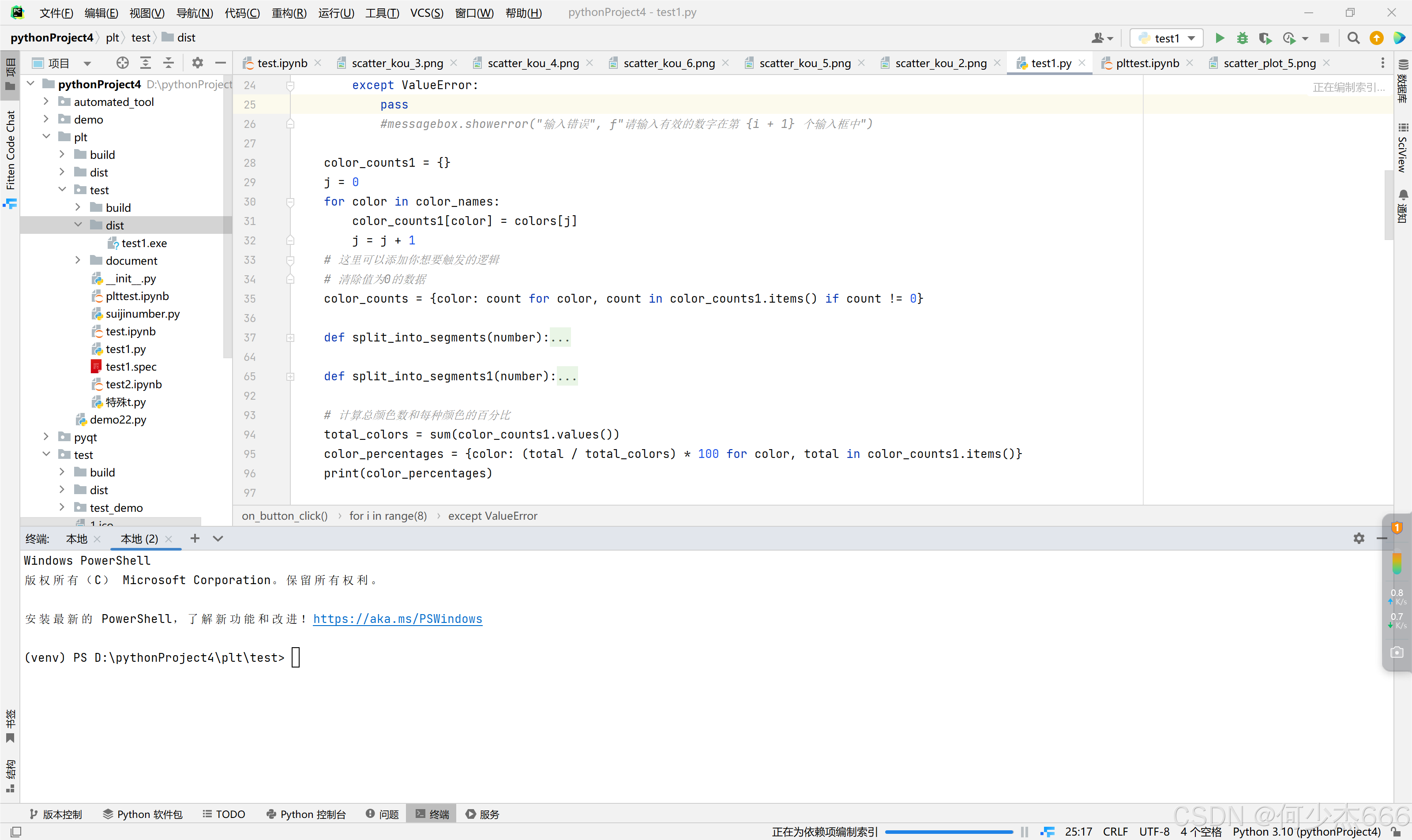Run the test1 configuration
The image size is (1412, 840).
click(x=1220, y=38)
